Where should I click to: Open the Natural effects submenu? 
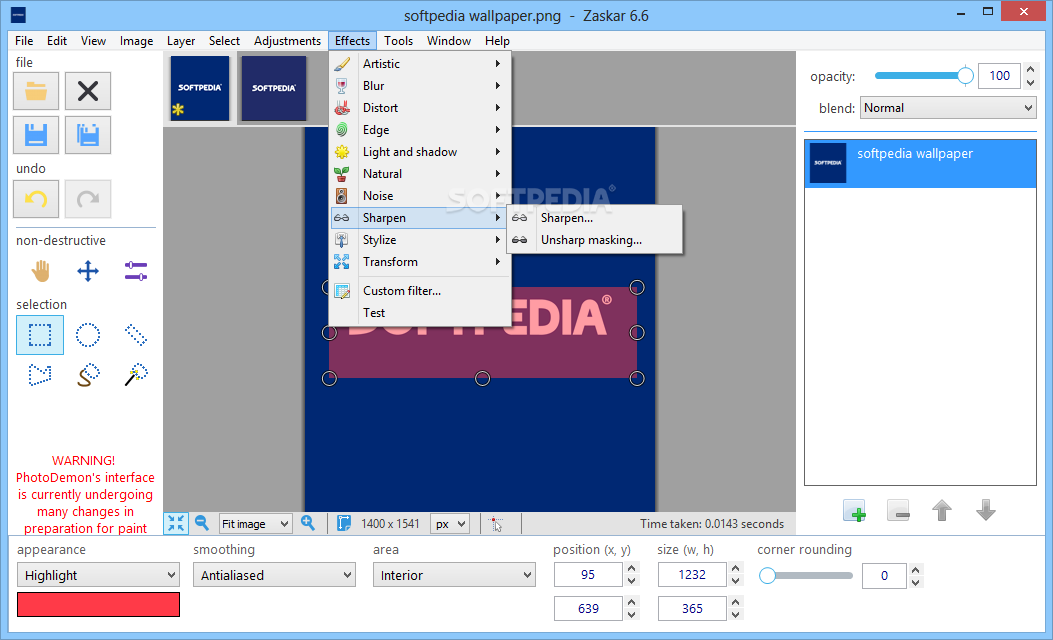pyautogui.click(x=420, y=174)
